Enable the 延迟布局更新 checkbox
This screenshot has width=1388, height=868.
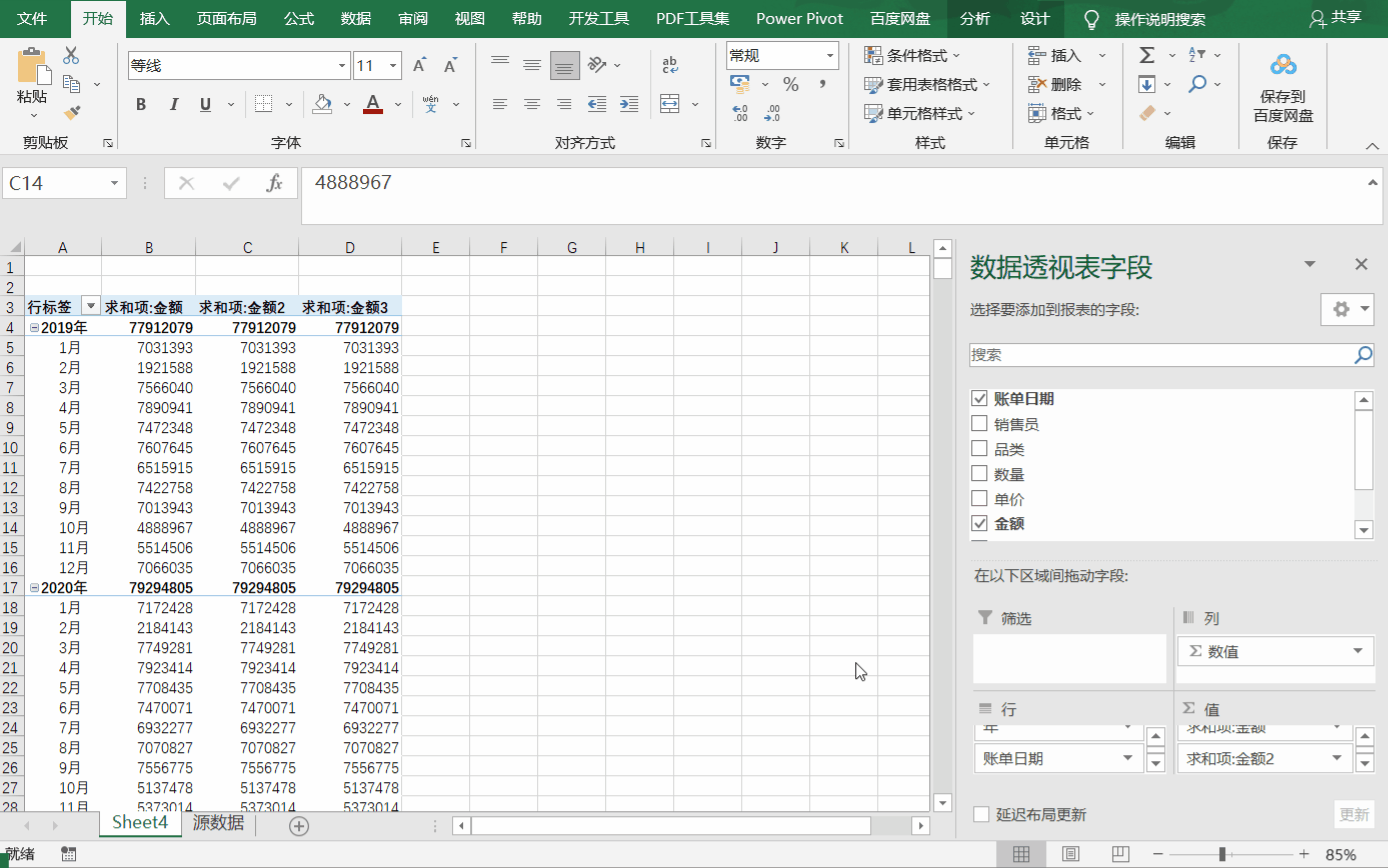pos(982,814)
